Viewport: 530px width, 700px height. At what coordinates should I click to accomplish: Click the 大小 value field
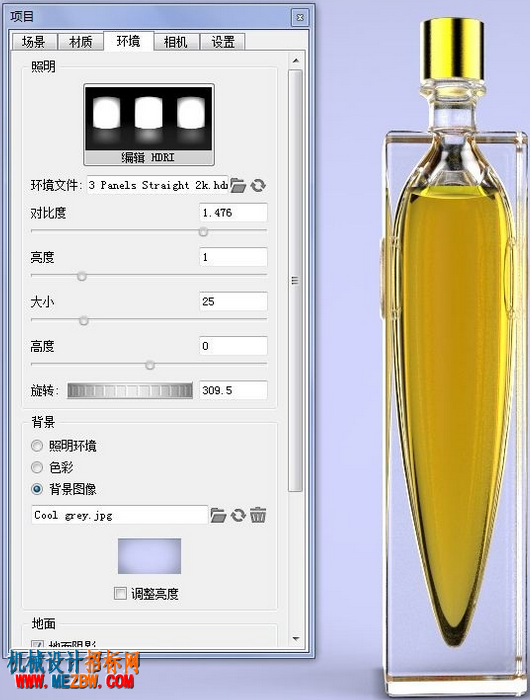tap(233, 301)
